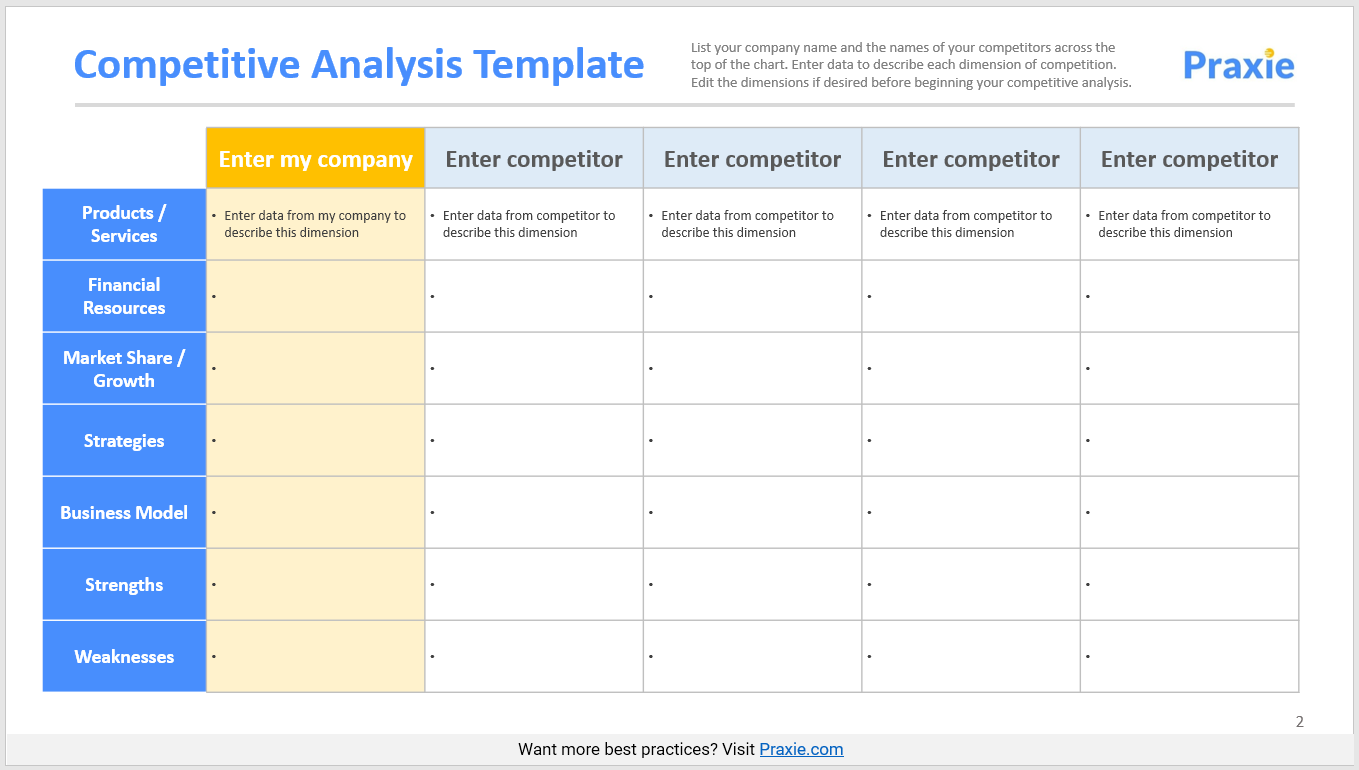
Task: Select the Strategies row label
Action: click(124, 440)
